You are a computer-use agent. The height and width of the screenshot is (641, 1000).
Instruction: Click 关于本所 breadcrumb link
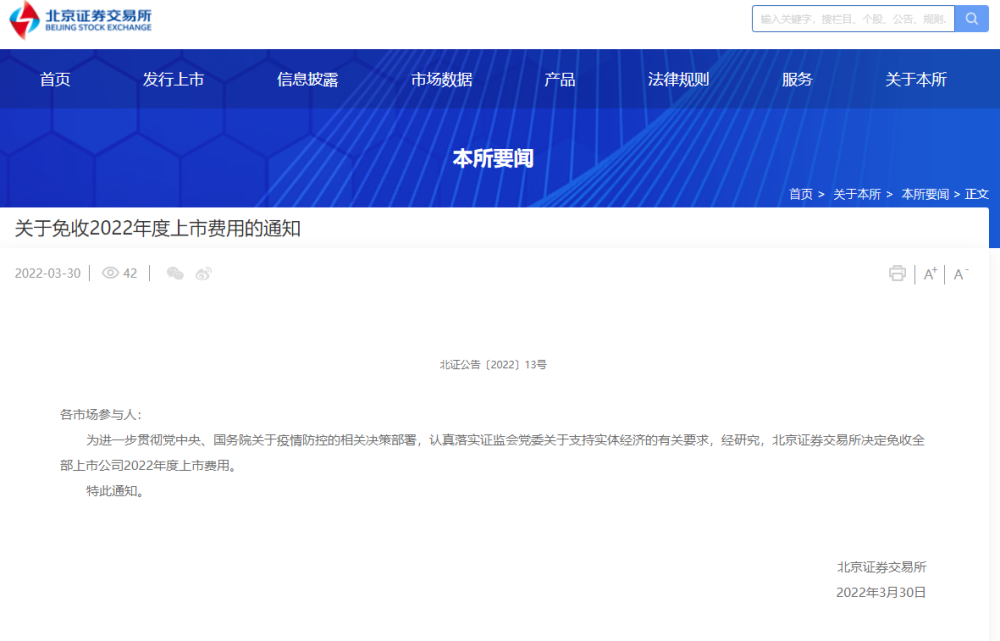click(x=856, y=194)
